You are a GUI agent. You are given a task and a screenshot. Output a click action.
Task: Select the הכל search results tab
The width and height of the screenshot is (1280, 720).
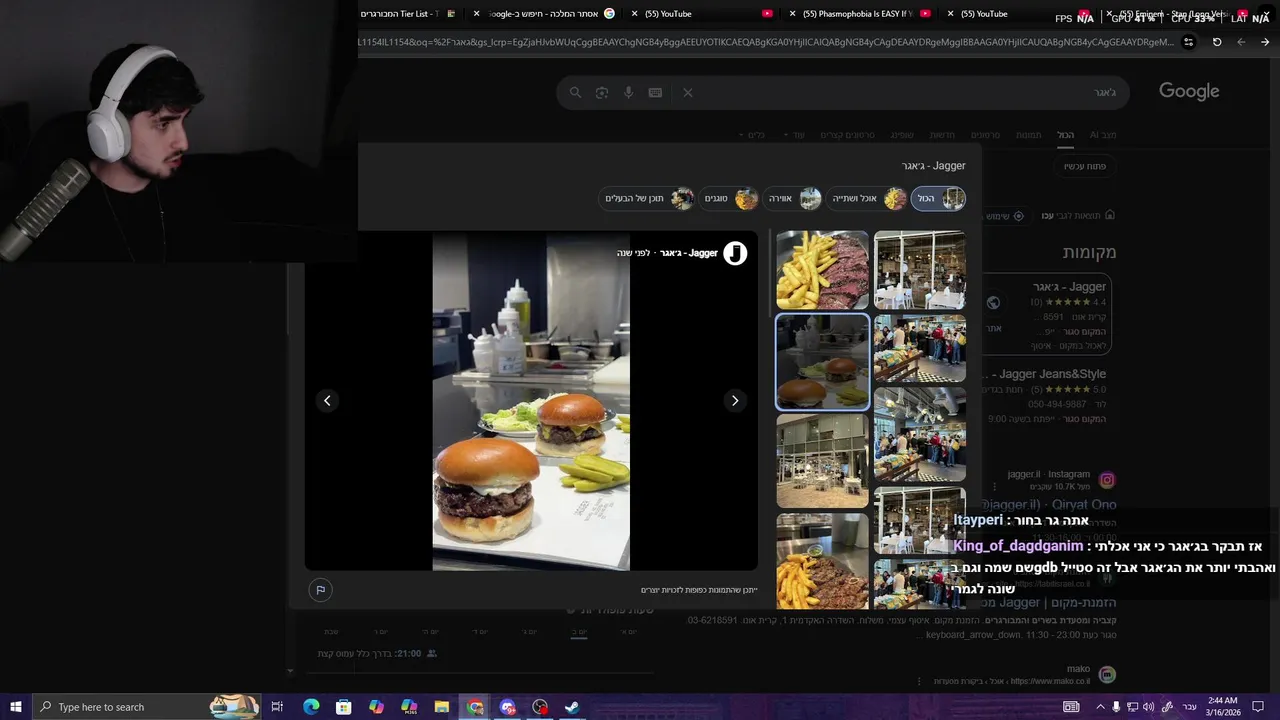pyautogui.click(x=1066, y=135)
